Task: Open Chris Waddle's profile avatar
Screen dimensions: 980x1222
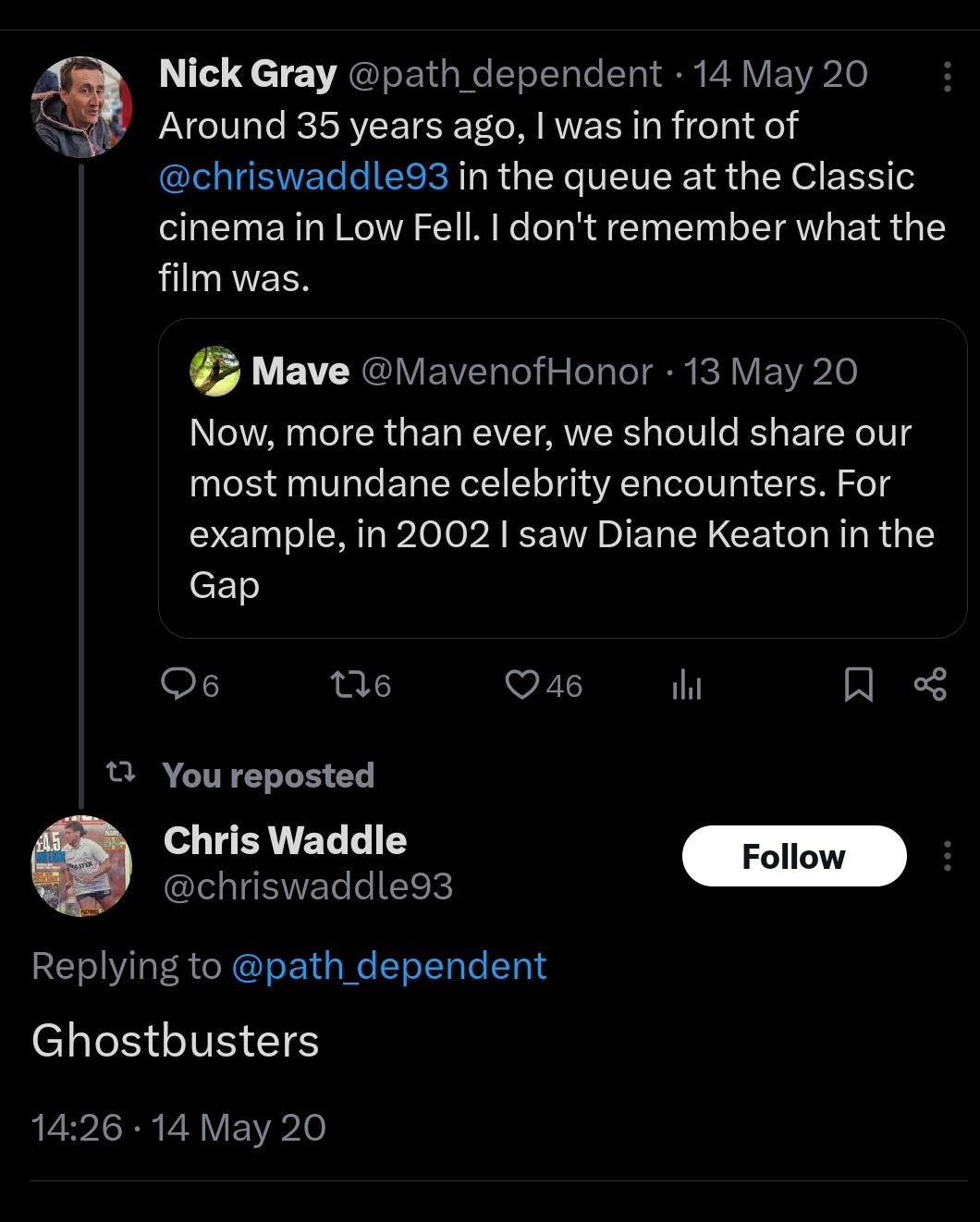Action: pyautogui.click(x=82, y=865)
